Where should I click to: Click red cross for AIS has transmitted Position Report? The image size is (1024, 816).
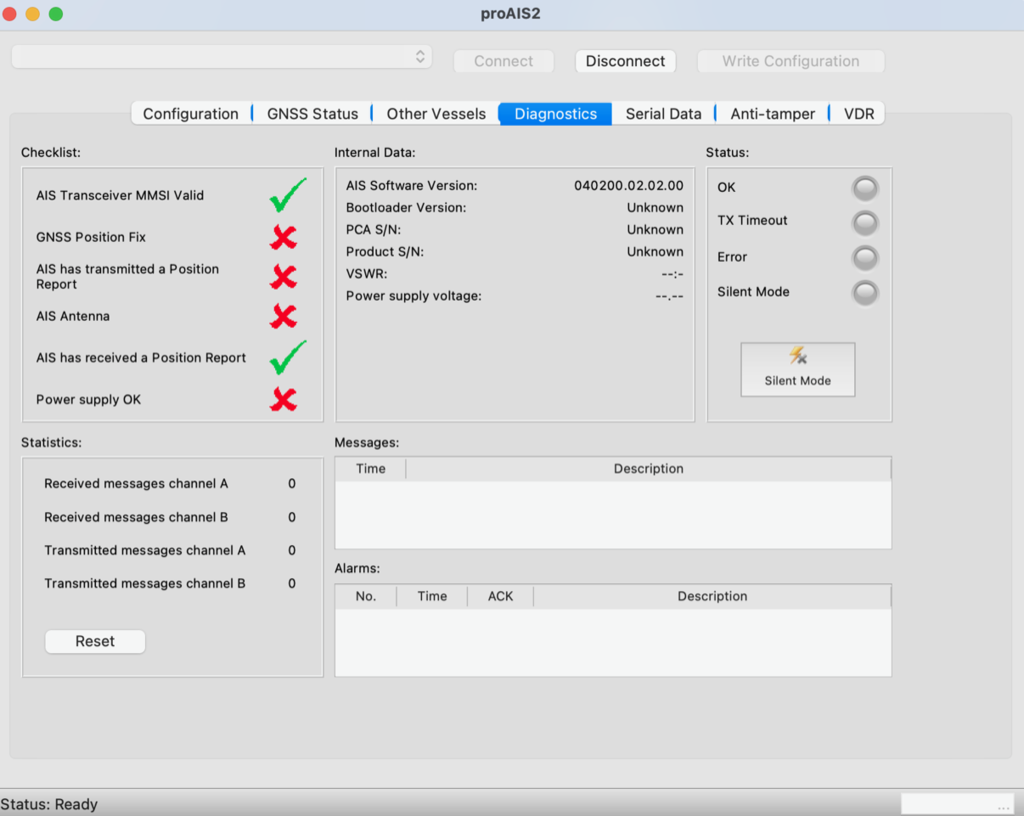[283, 277]
